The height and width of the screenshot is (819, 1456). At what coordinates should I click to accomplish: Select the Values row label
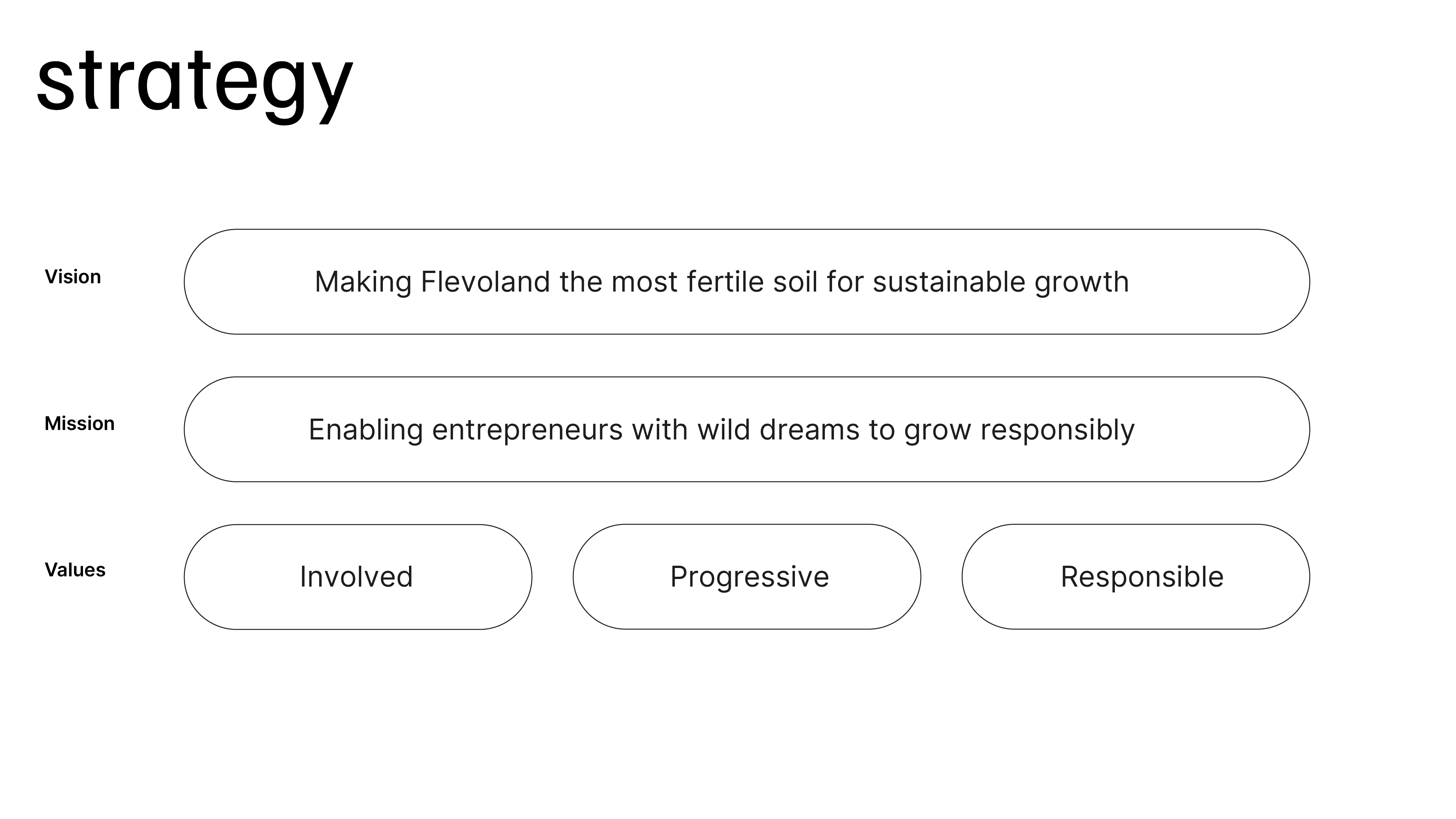[x=75, y=570]
